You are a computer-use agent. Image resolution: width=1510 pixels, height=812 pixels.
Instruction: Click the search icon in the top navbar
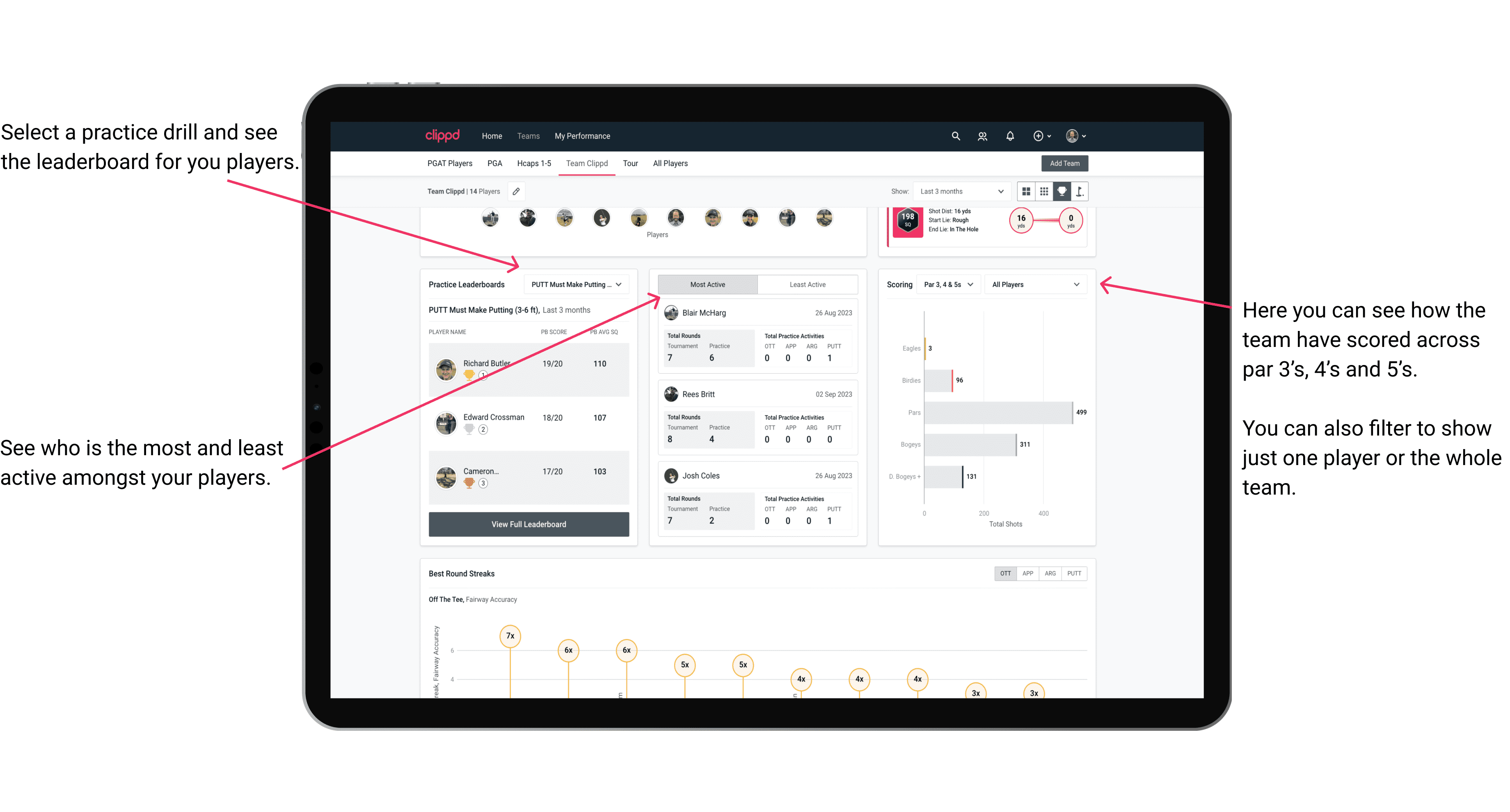click(x=955, y=136)
